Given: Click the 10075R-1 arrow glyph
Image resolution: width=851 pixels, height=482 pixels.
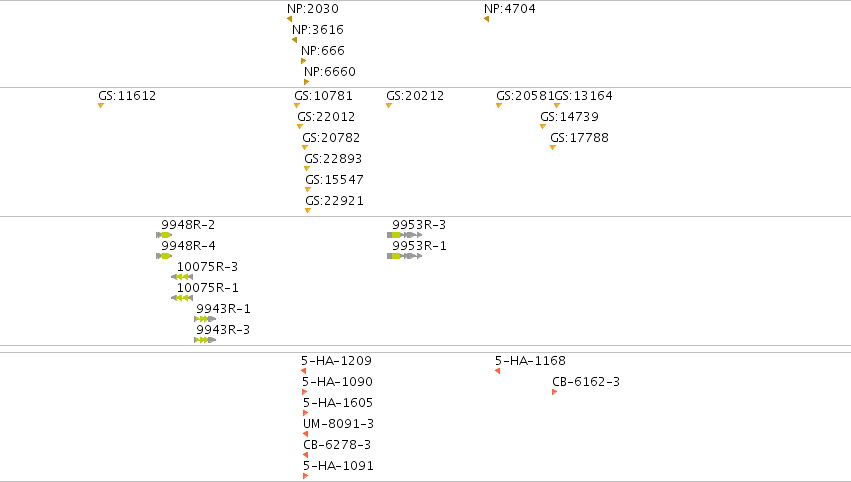Looking at the screenshot, I should [182, 298].
